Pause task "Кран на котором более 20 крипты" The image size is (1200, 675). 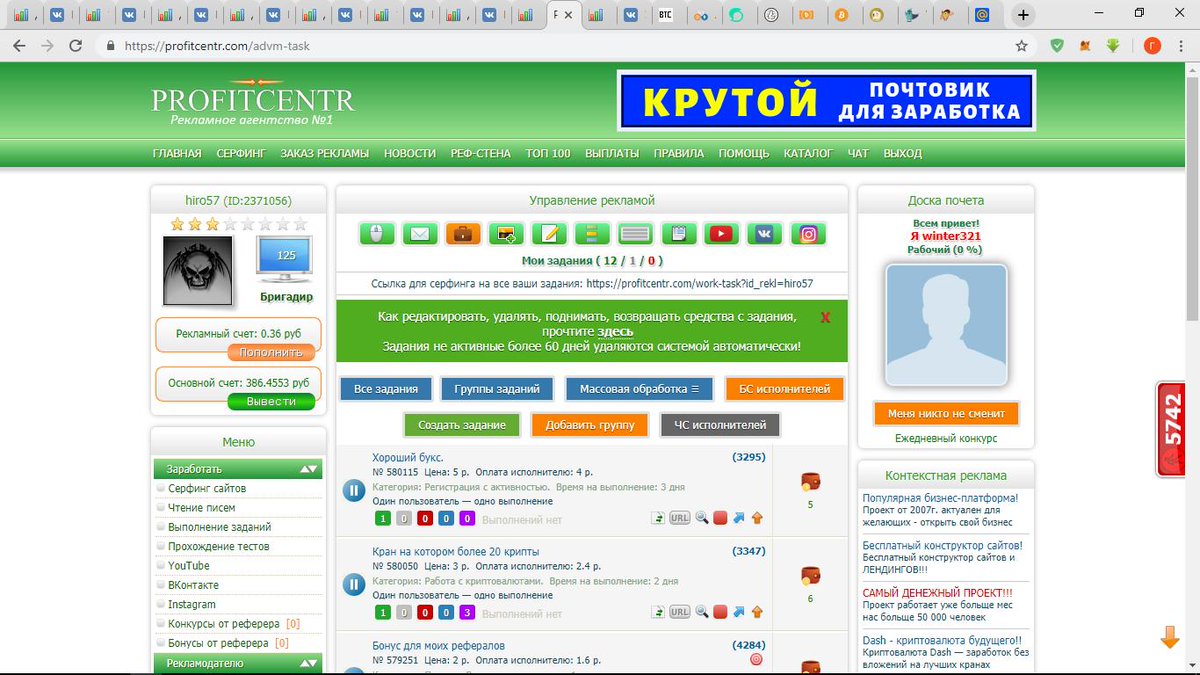click(x=353, y=584)
